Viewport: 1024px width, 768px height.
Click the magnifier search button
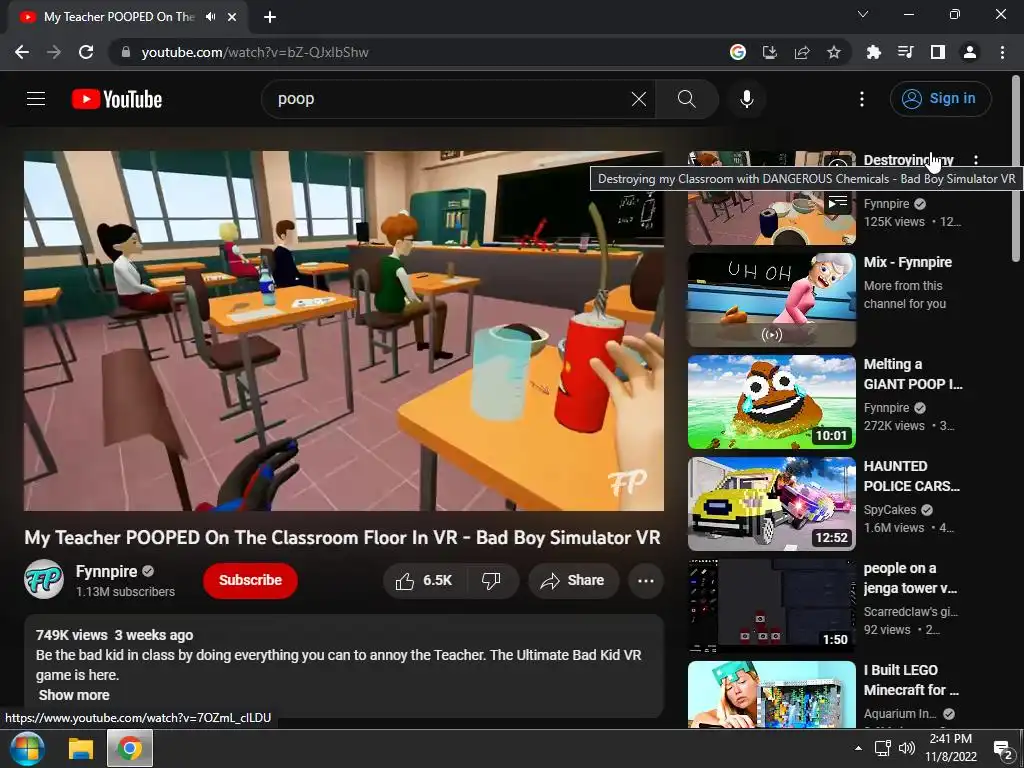pyautogui.click(x=686, y=99)
